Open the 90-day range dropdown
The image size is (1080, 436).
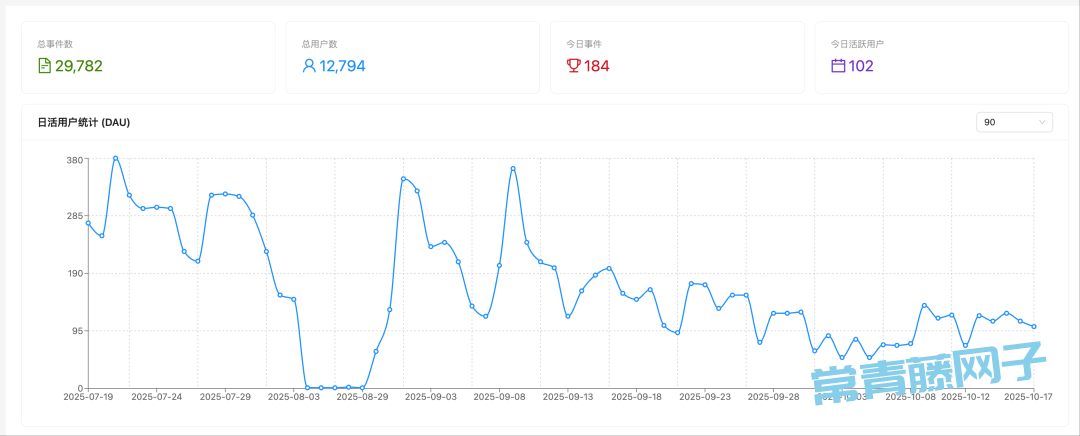1014,122
